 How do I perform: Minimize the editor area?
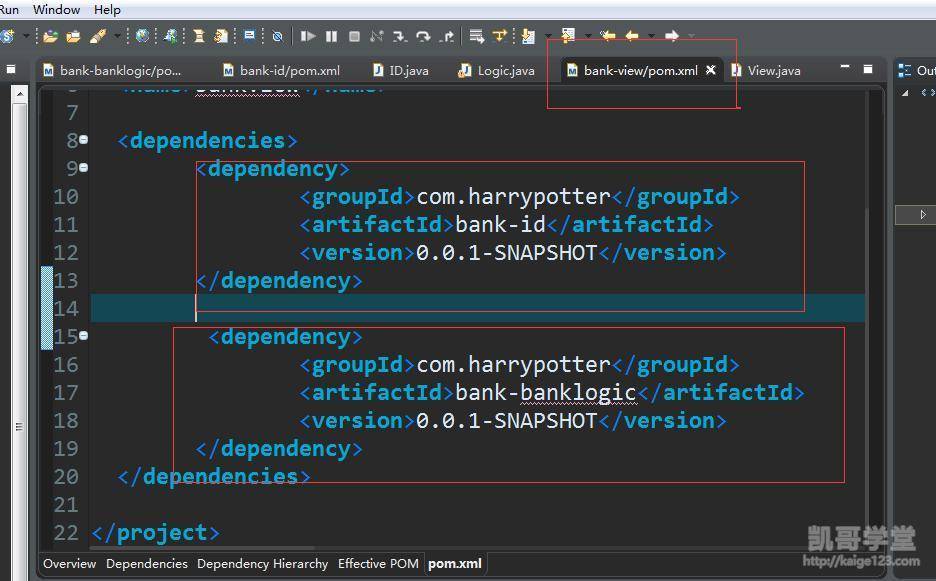(x=845, y=67)
